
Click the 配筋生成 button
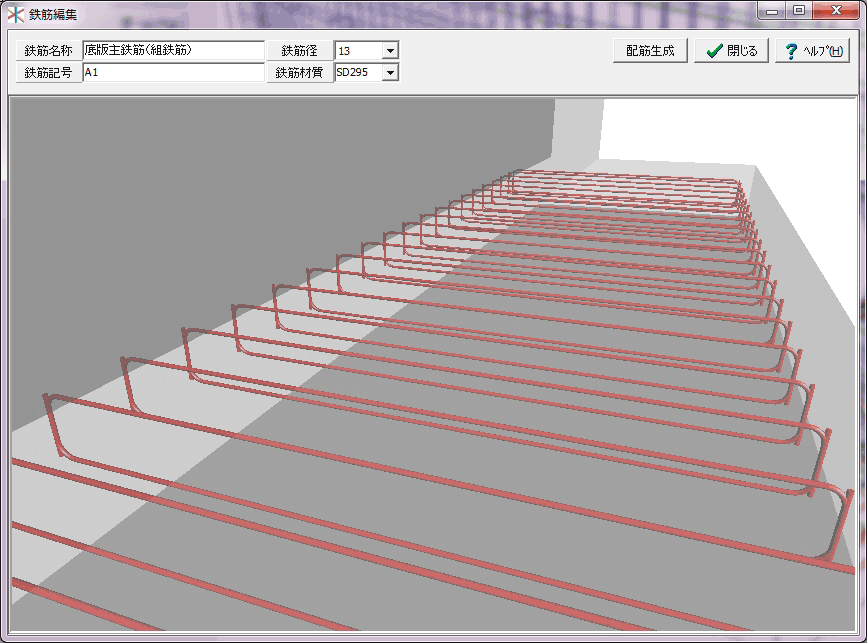pyautogui.click(x=650, y=51)
